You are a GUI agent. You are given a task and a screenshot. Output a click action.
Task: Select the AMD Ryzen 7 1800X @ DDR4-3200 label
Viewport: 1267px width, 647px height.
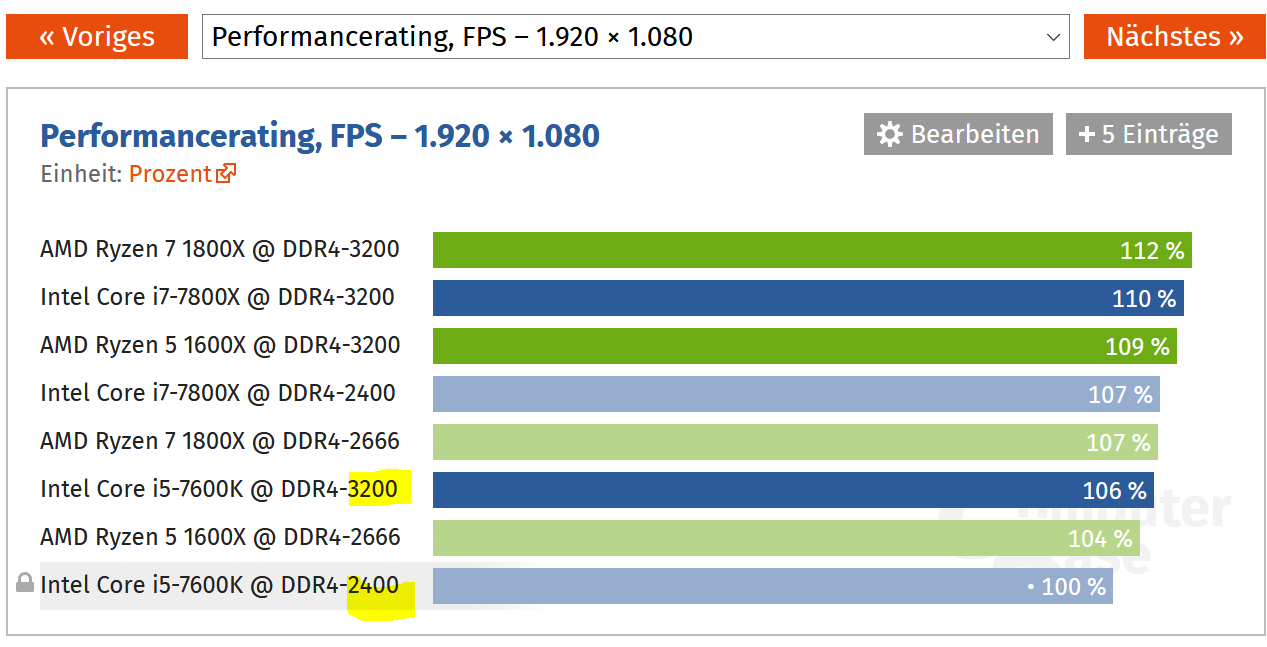coord(220,249)
